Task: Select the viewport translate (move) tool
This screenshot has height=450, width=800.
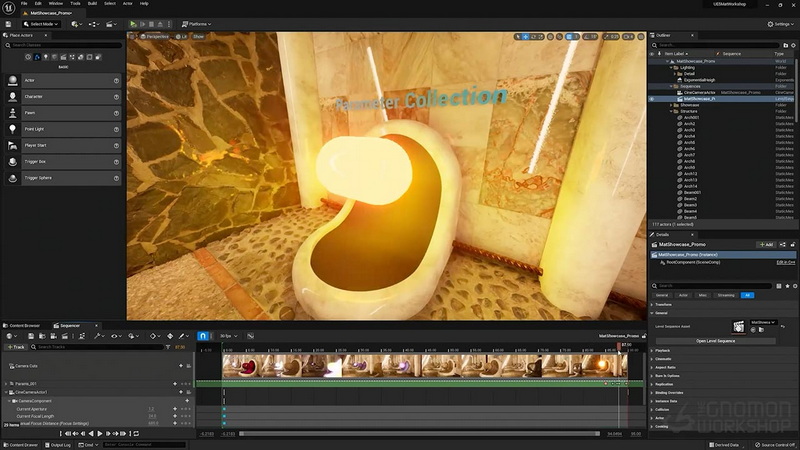Action: (x=526, y=37)
